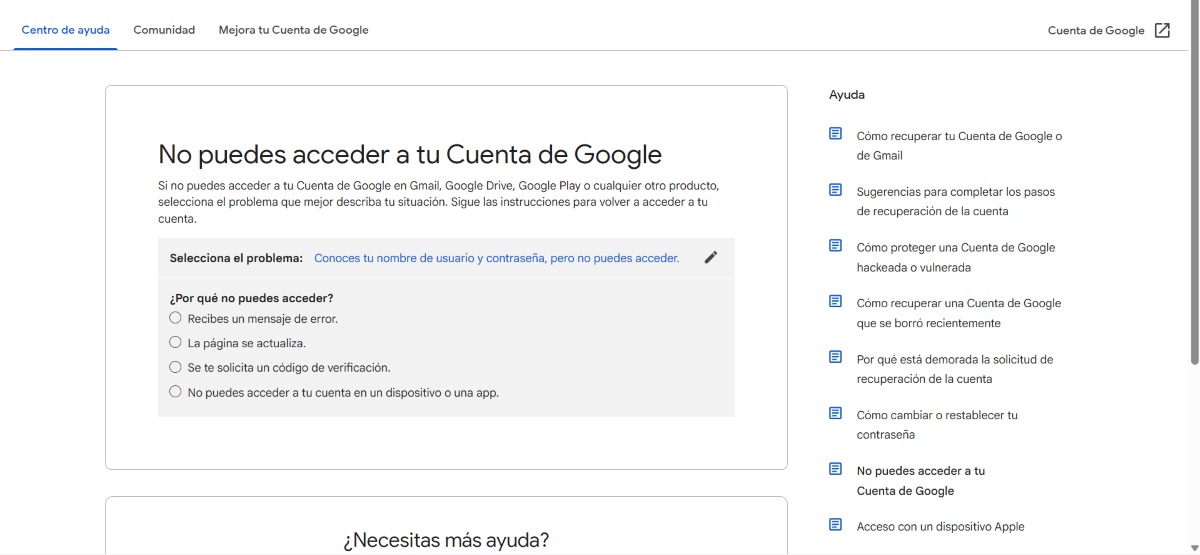The image size is (1200, 555).
Task: Click the "¿Necesitas más ayuda?" heading
Action: click(x=446, y=541)
